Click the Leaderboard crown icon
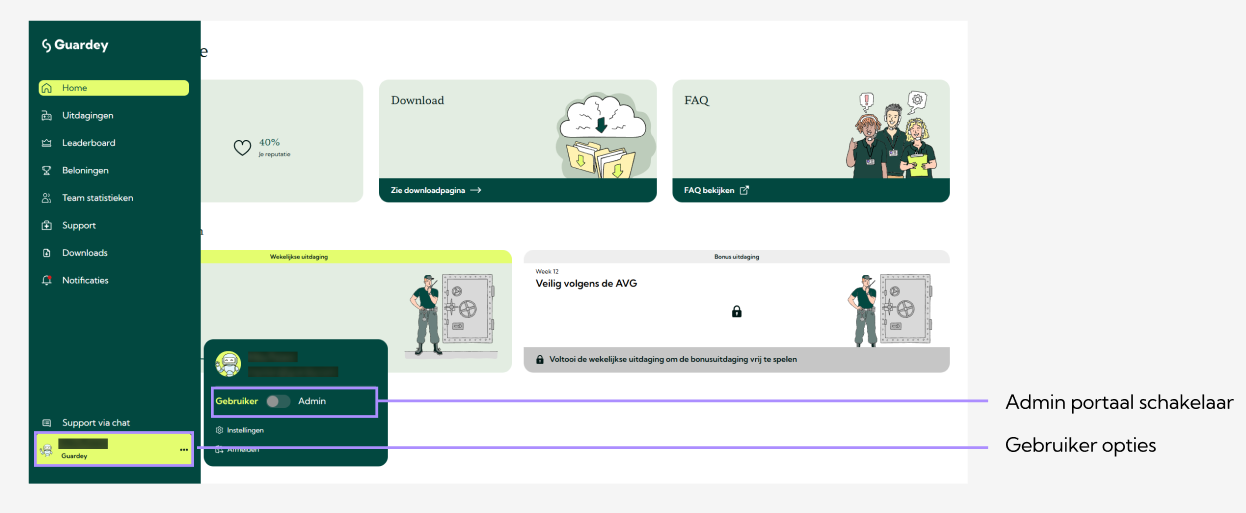 [47, 143]
